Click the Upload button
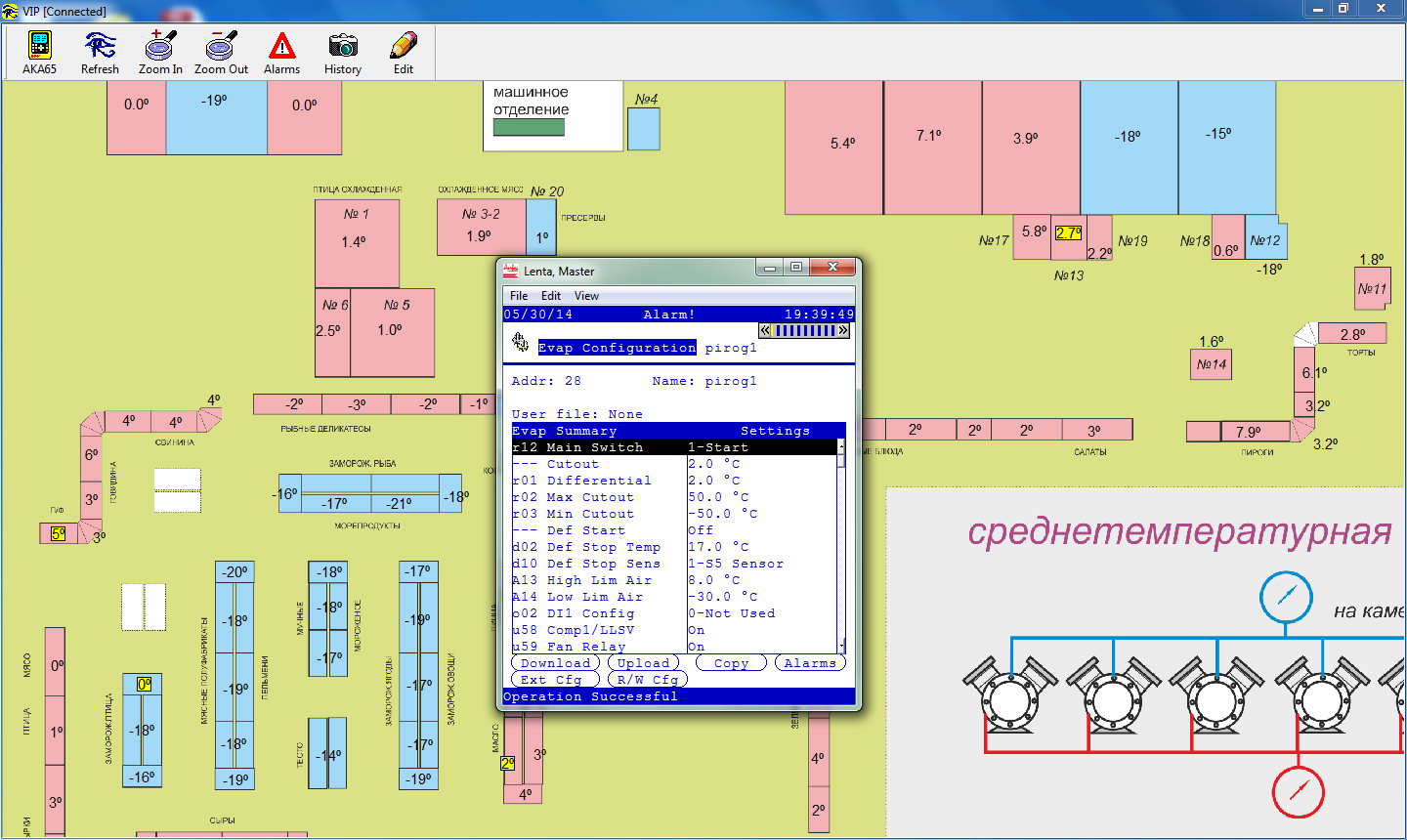The width and height of the screenshot is (1407, 840). click(x=643, y=662)
